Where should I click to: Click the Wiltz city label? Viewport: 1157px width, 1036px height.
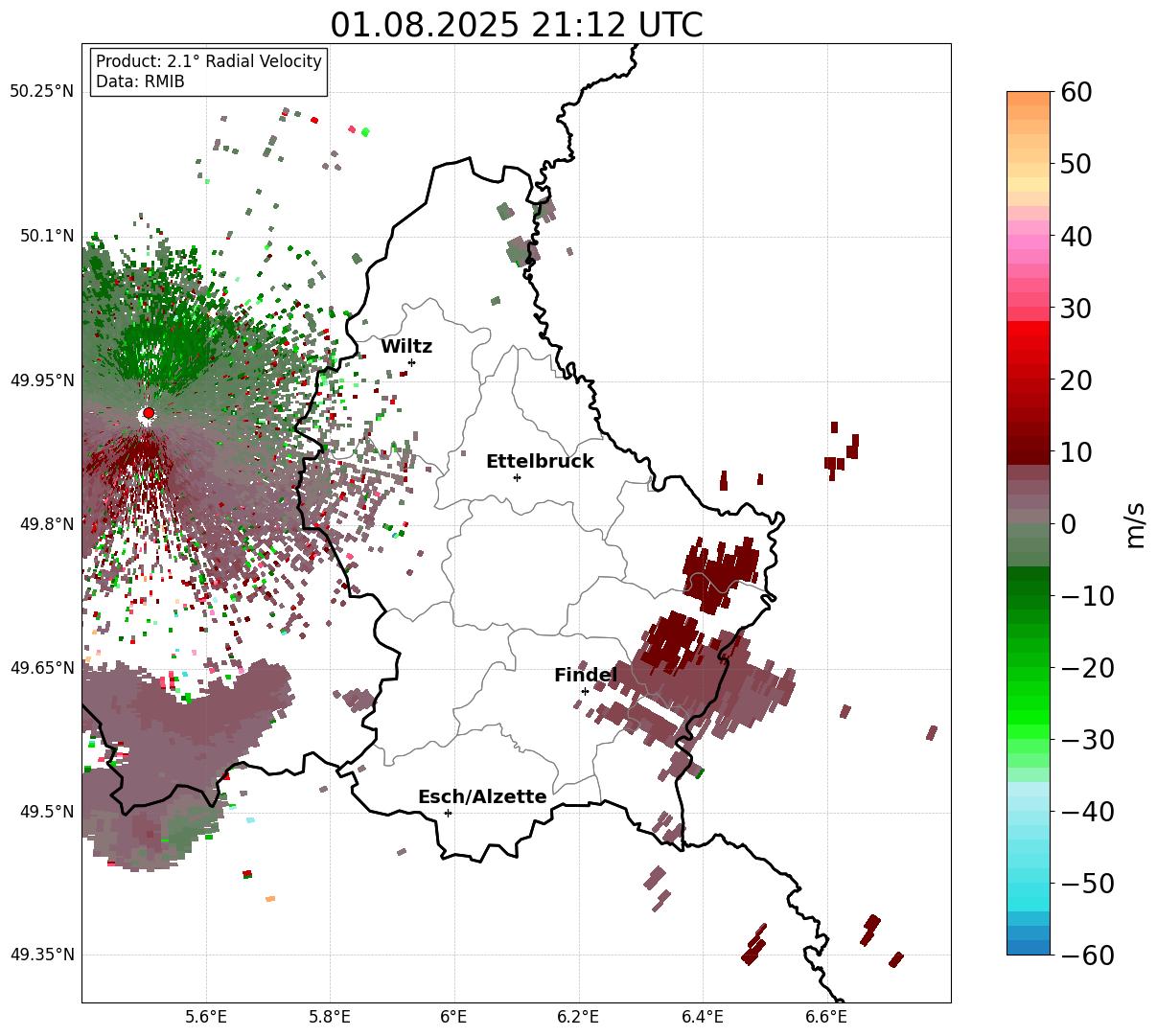[406, 347]
